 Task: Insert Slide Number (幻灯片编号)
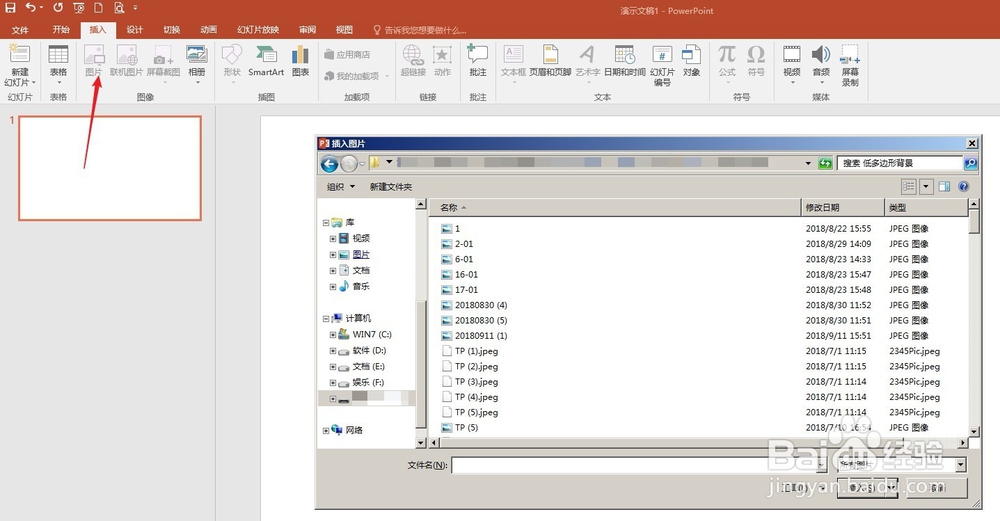click(x=662, y=65)
